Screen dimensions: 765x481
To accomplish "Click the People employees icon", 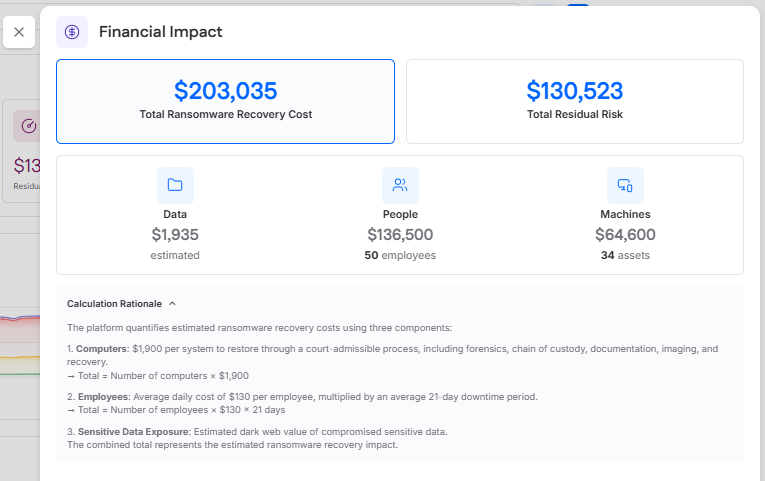I will coord(400,185).
